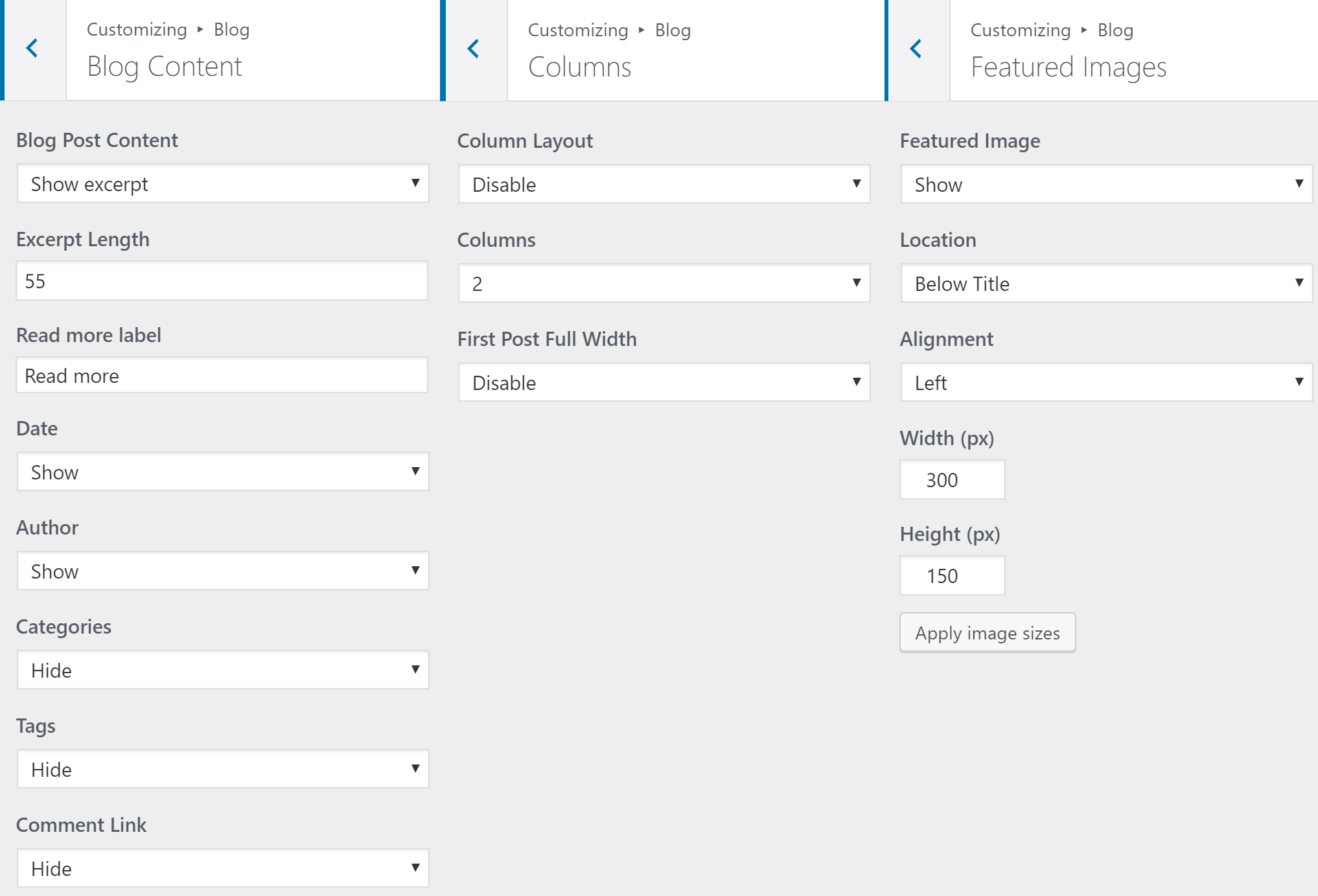The height and width of the screenshot is (896, 1318).
Task: Open the Blog breadcrumb link
Action: click(231, 29)
